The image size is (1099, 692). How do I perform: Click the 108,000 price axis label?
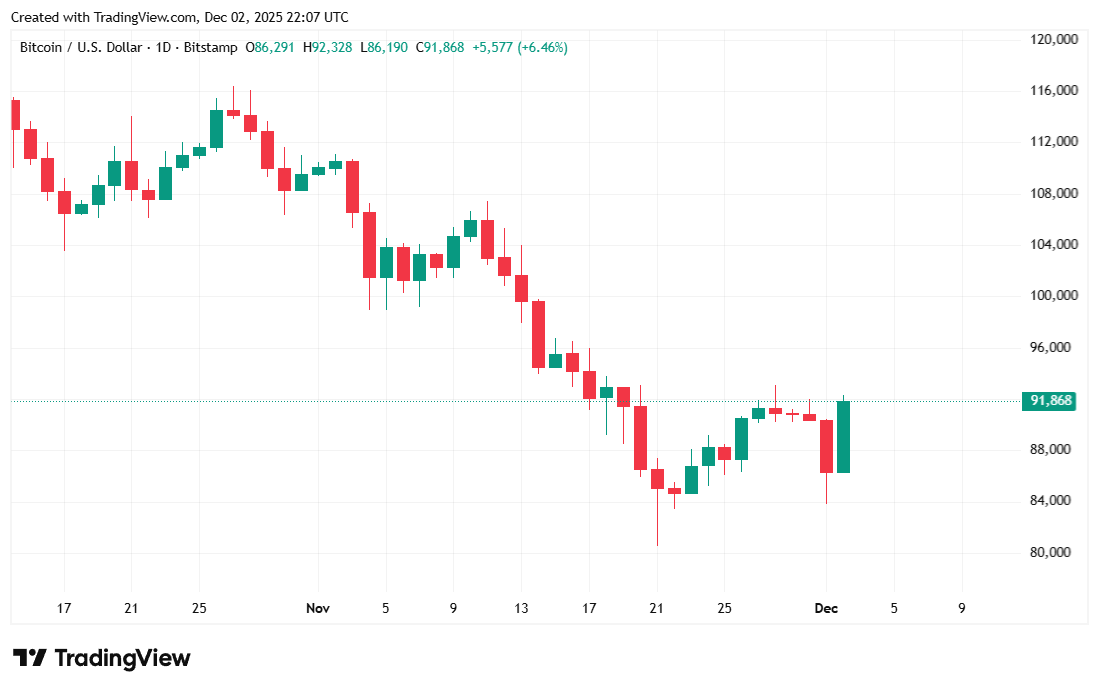1053,193
